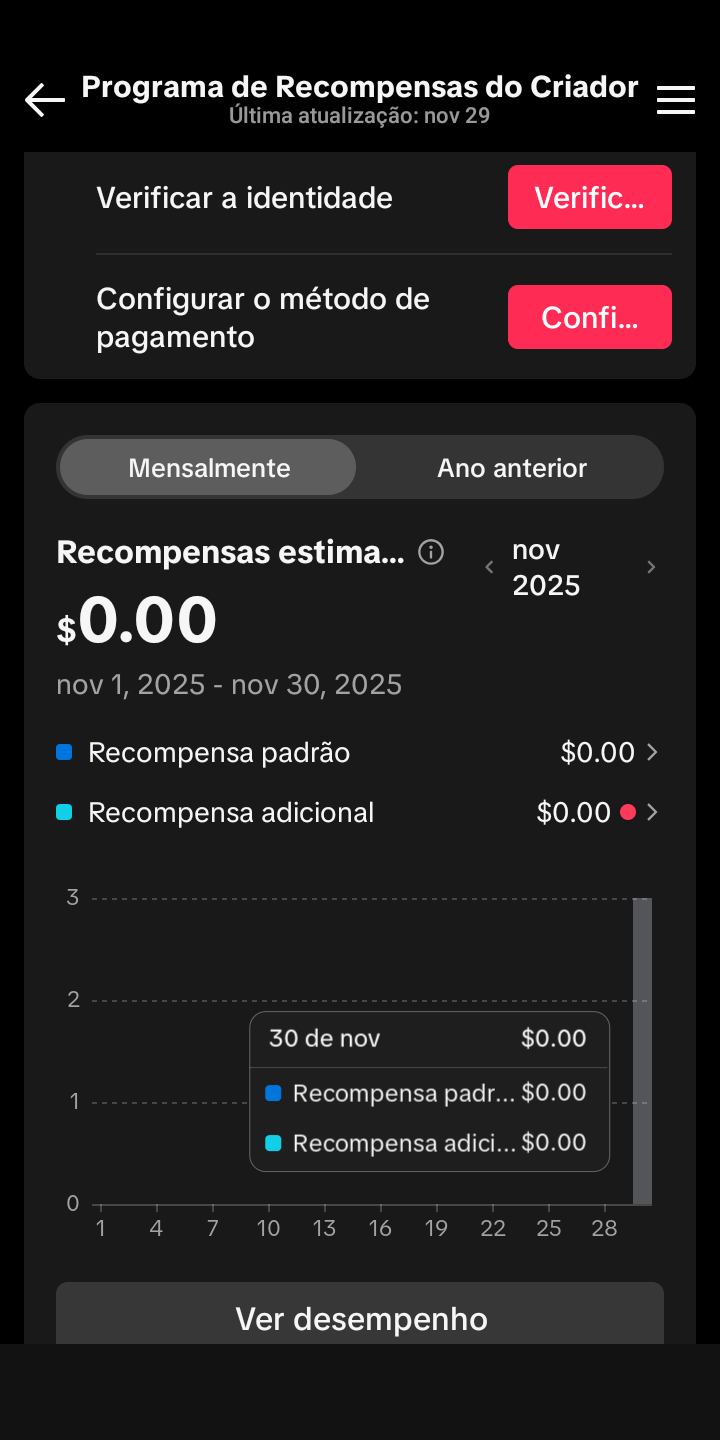
Task: Select the Mensalmente tab
Action: 209,467
